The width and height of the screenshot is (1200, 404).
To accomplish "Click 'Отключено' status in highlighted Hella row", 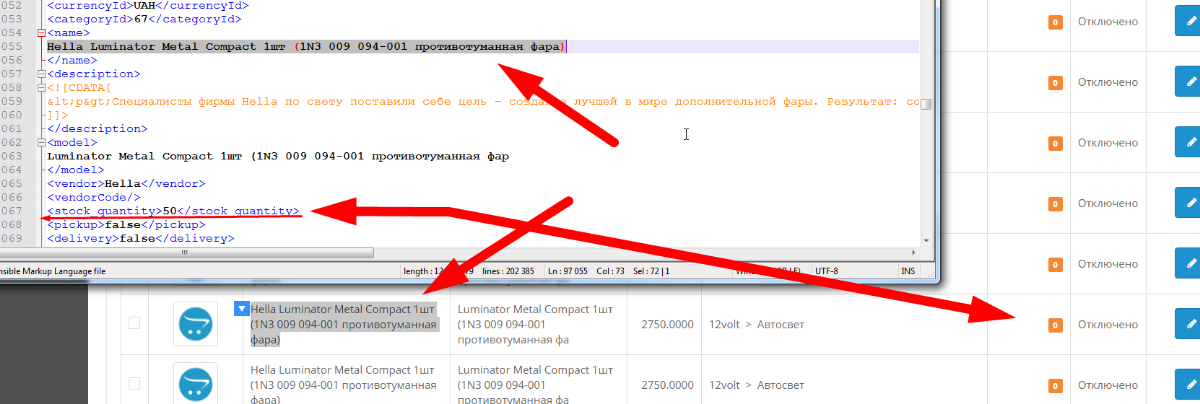I will [1108, 325].
